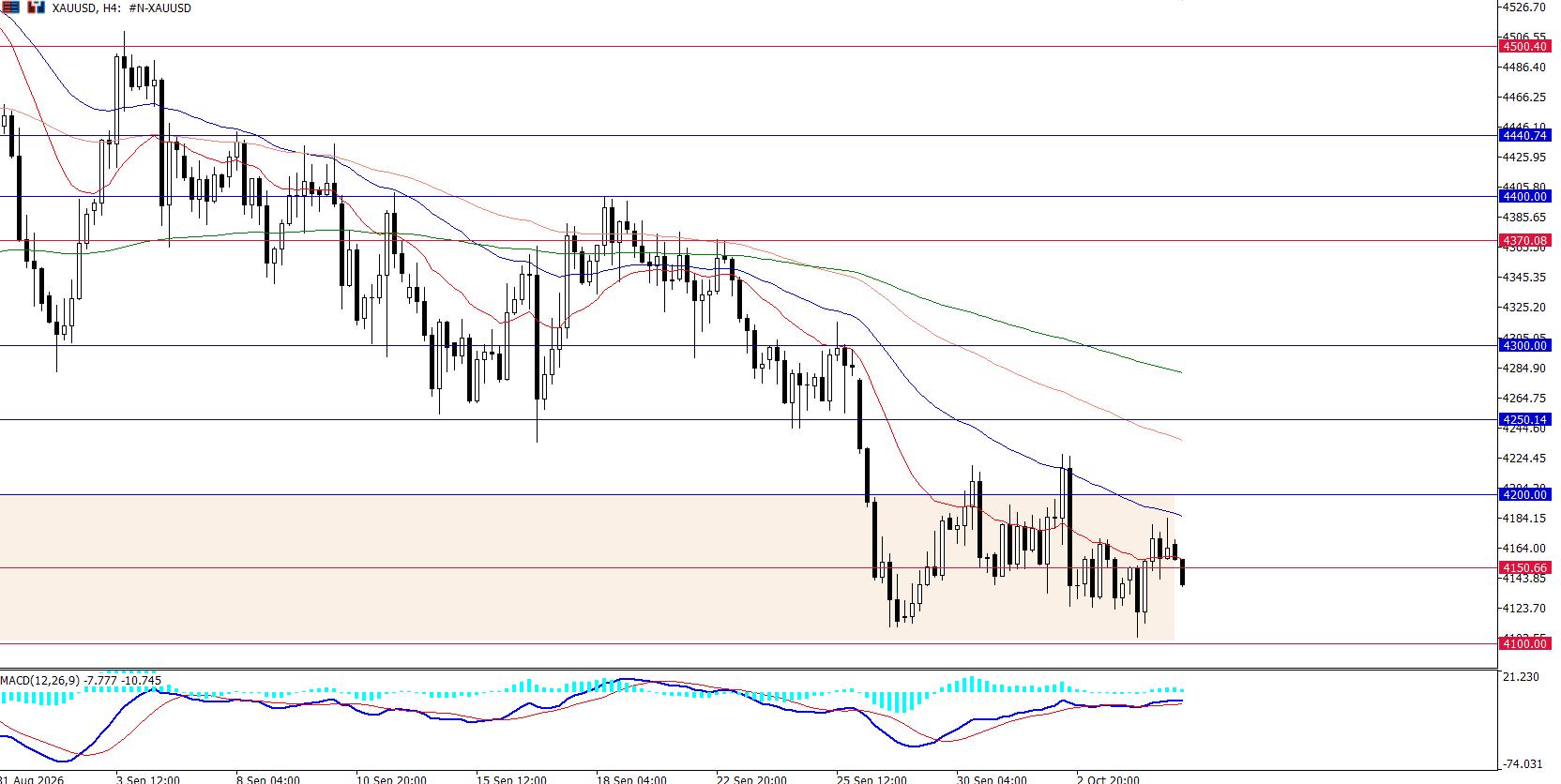Select the 4200.00 blue price level label
The image size is (1561, 784).
coord(1524,494)
